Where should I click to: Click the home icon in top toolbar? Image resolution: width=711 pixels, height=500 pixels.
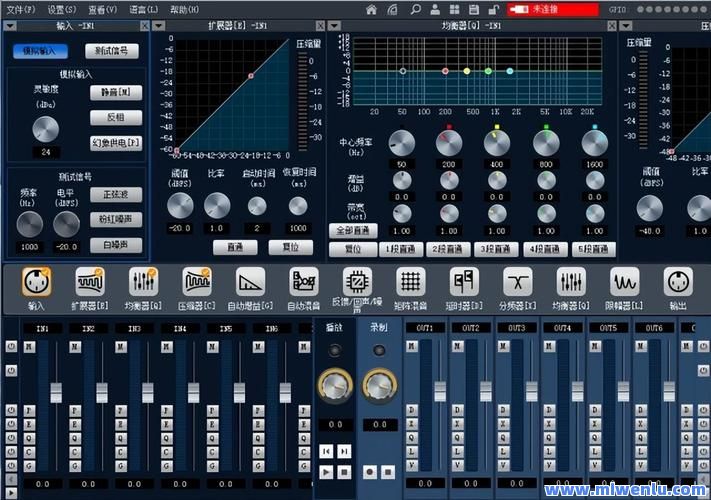[x=372, y=9]
